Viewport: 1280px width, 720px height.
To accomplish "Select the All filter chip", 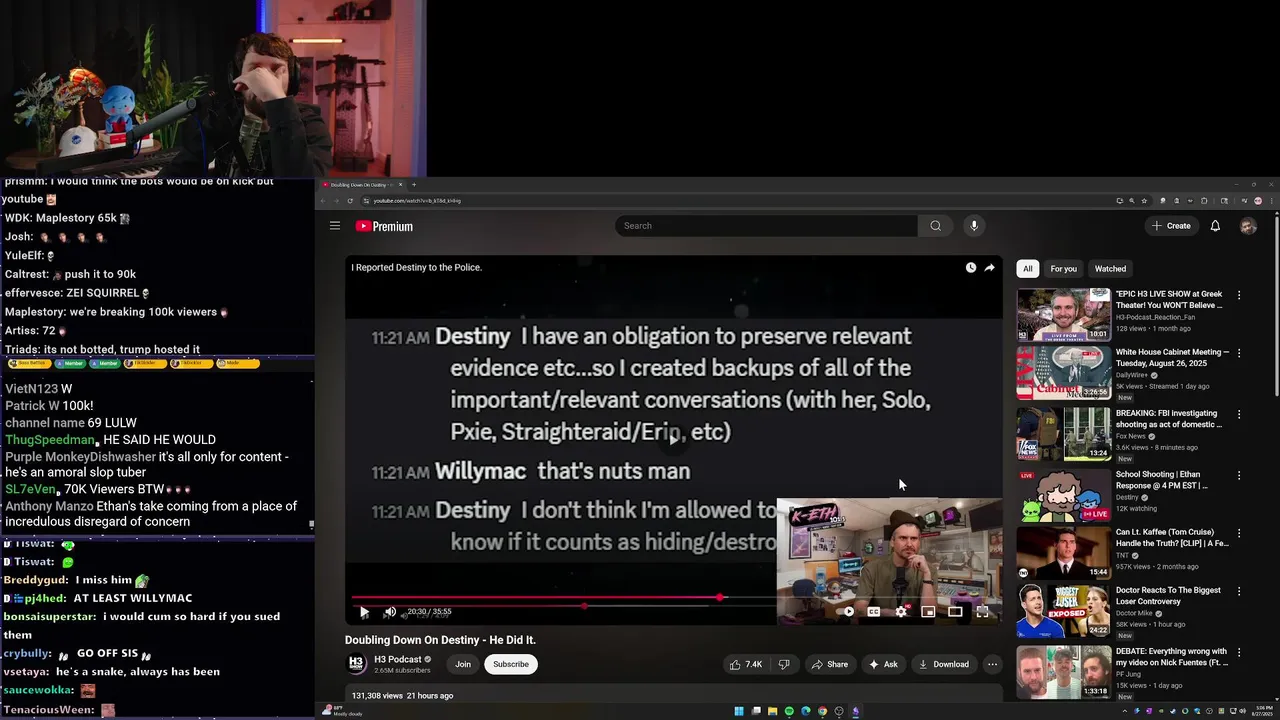I will click(x=1027, y=269).
